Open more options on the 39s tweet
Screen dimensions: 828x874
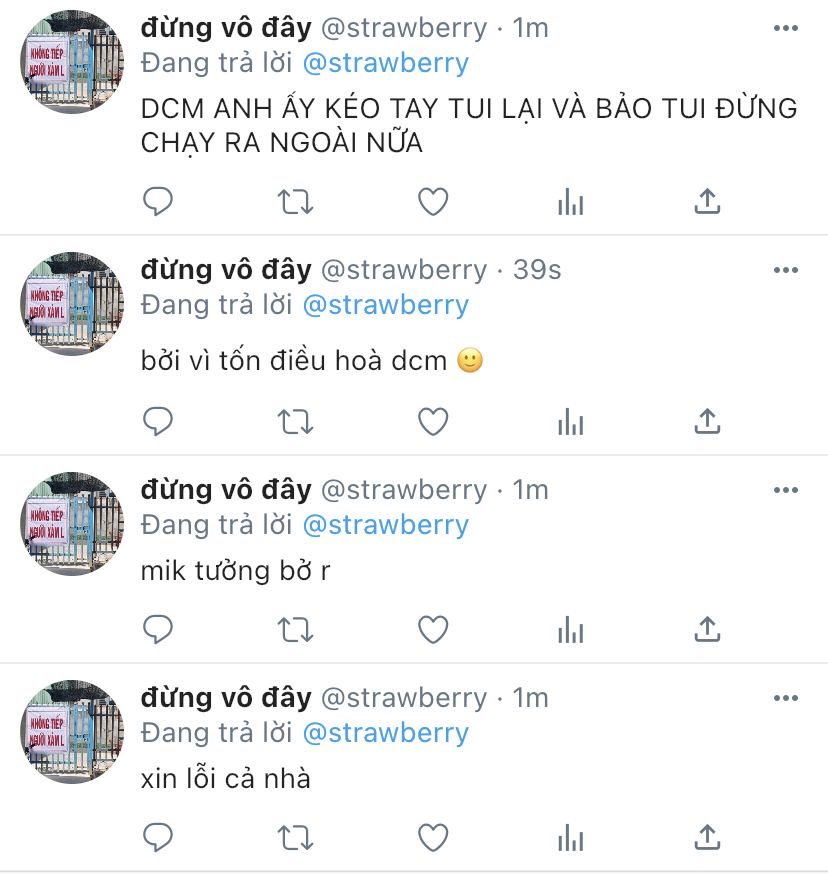(x=786, y=270)
